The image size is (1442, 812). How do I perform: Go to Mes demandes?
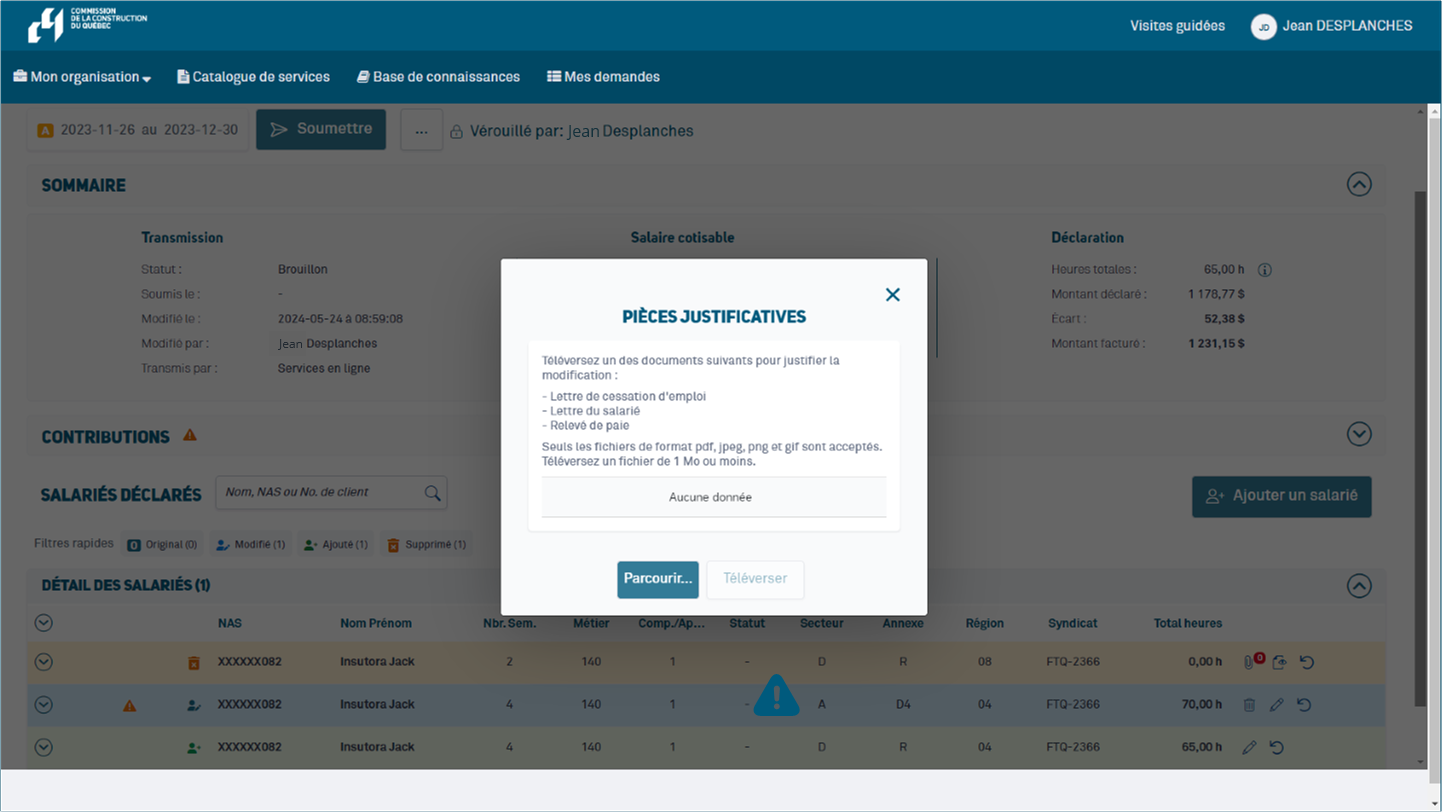click(603, 77)
